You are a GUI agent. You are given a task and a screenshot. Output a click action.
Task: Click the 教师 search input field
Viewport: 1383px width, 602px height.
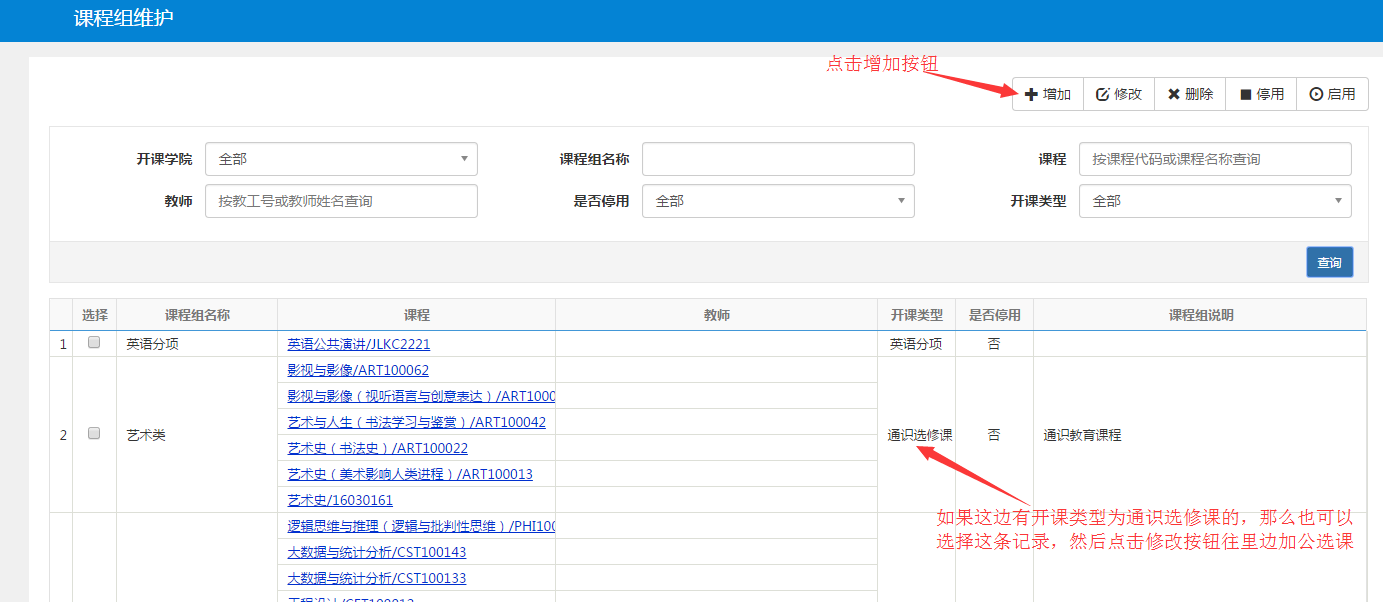tap(341, 201)
